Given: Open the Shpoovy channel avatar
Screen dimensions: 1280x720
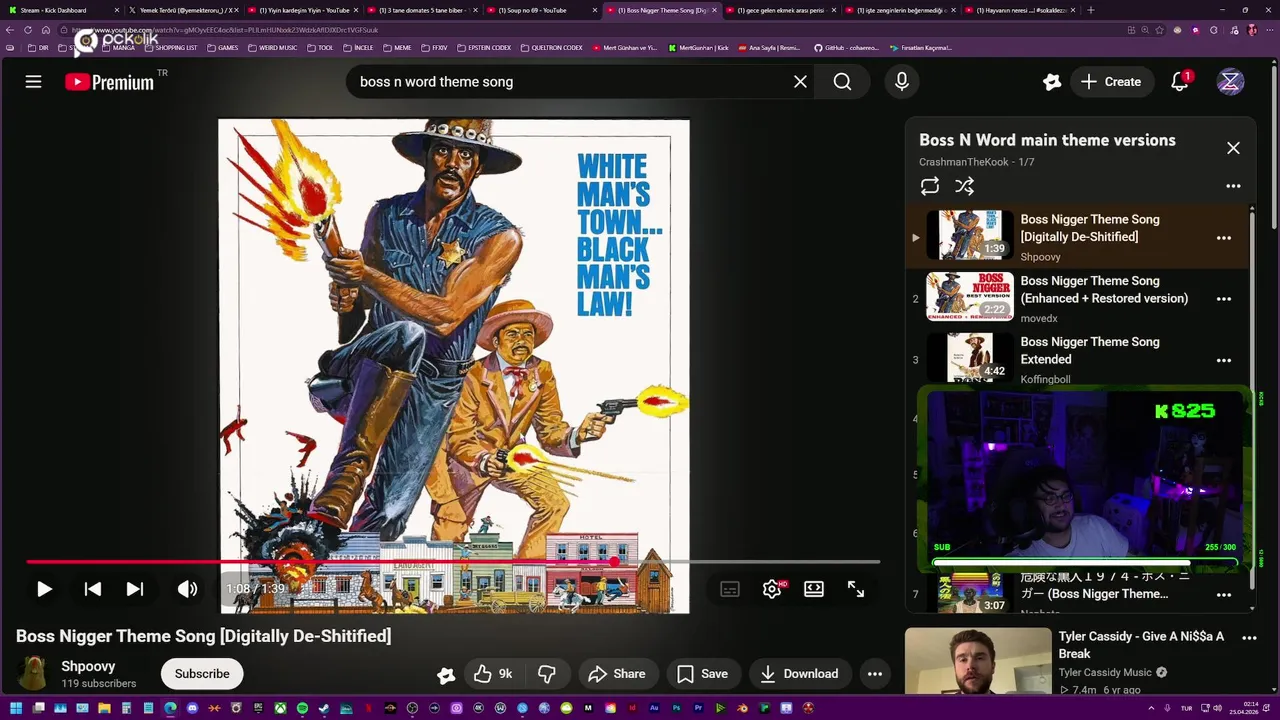Looking at the screenshot, I should tap(33, 674).
